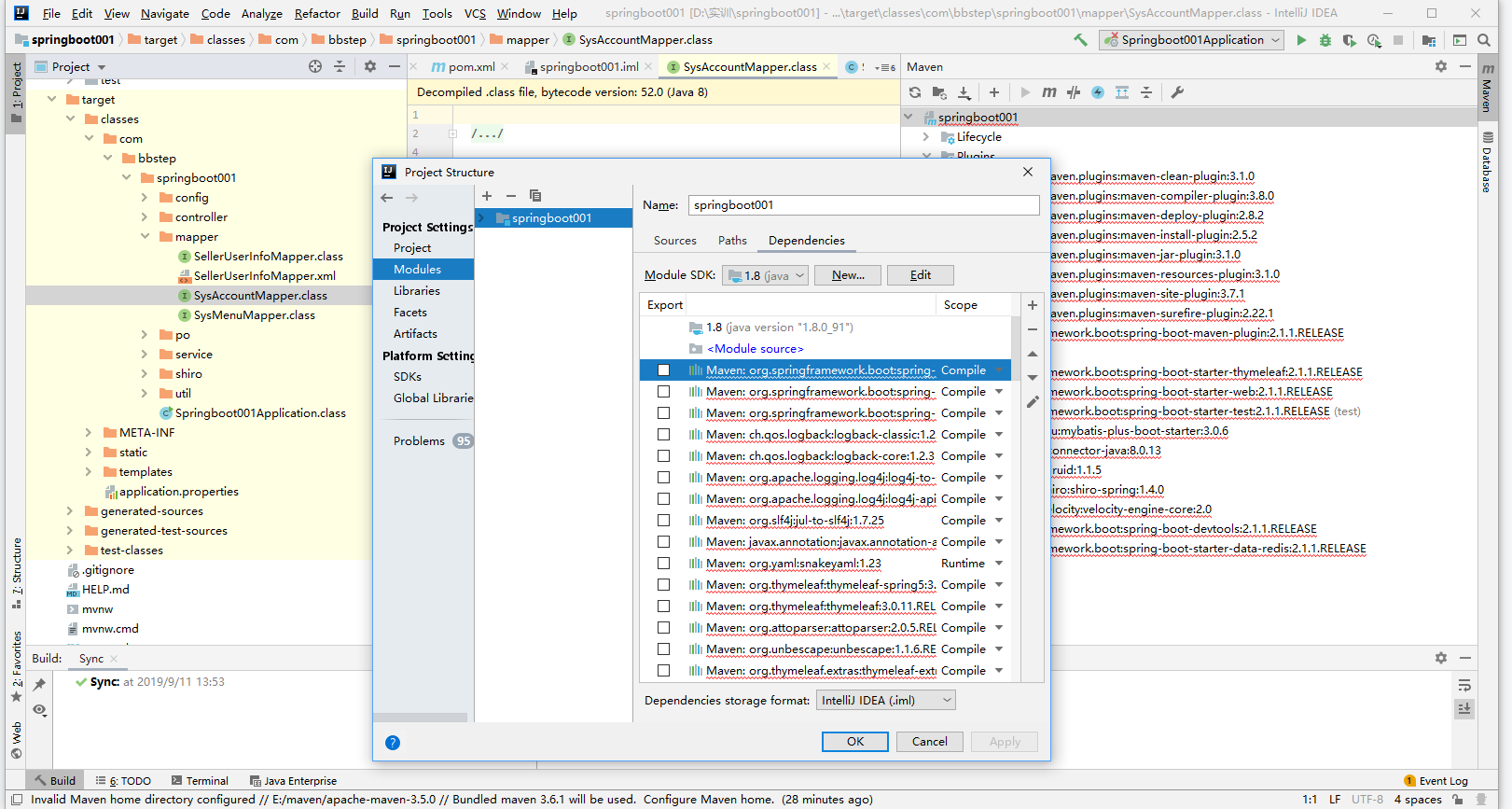The image size is (1512, 809).
Task: Expand META-INF folder
Action: tap(89, 433)
